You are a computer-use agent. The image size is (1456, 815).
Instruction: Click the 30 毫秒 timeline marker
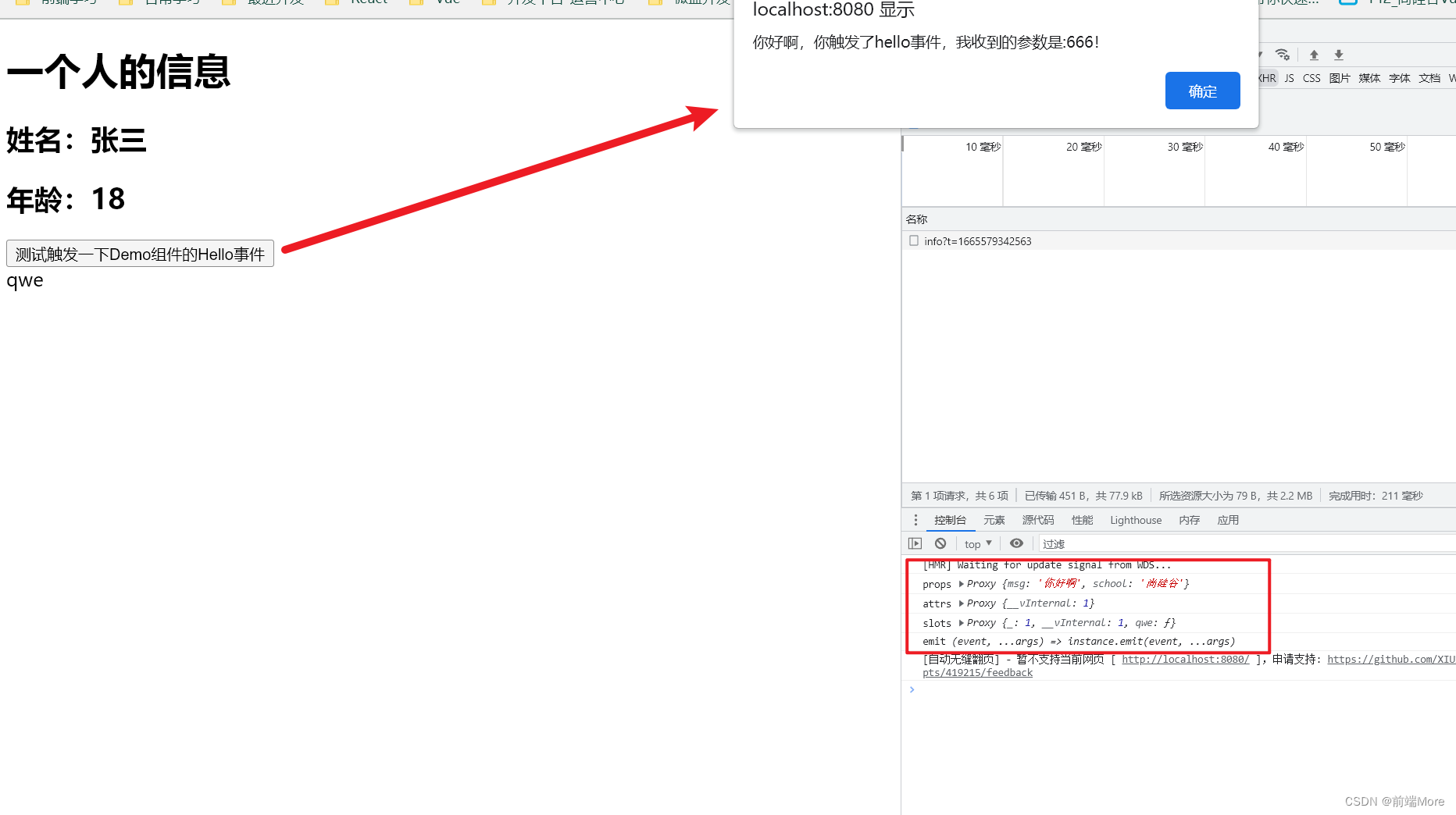pyautogui.click(x=1185, y=147)
